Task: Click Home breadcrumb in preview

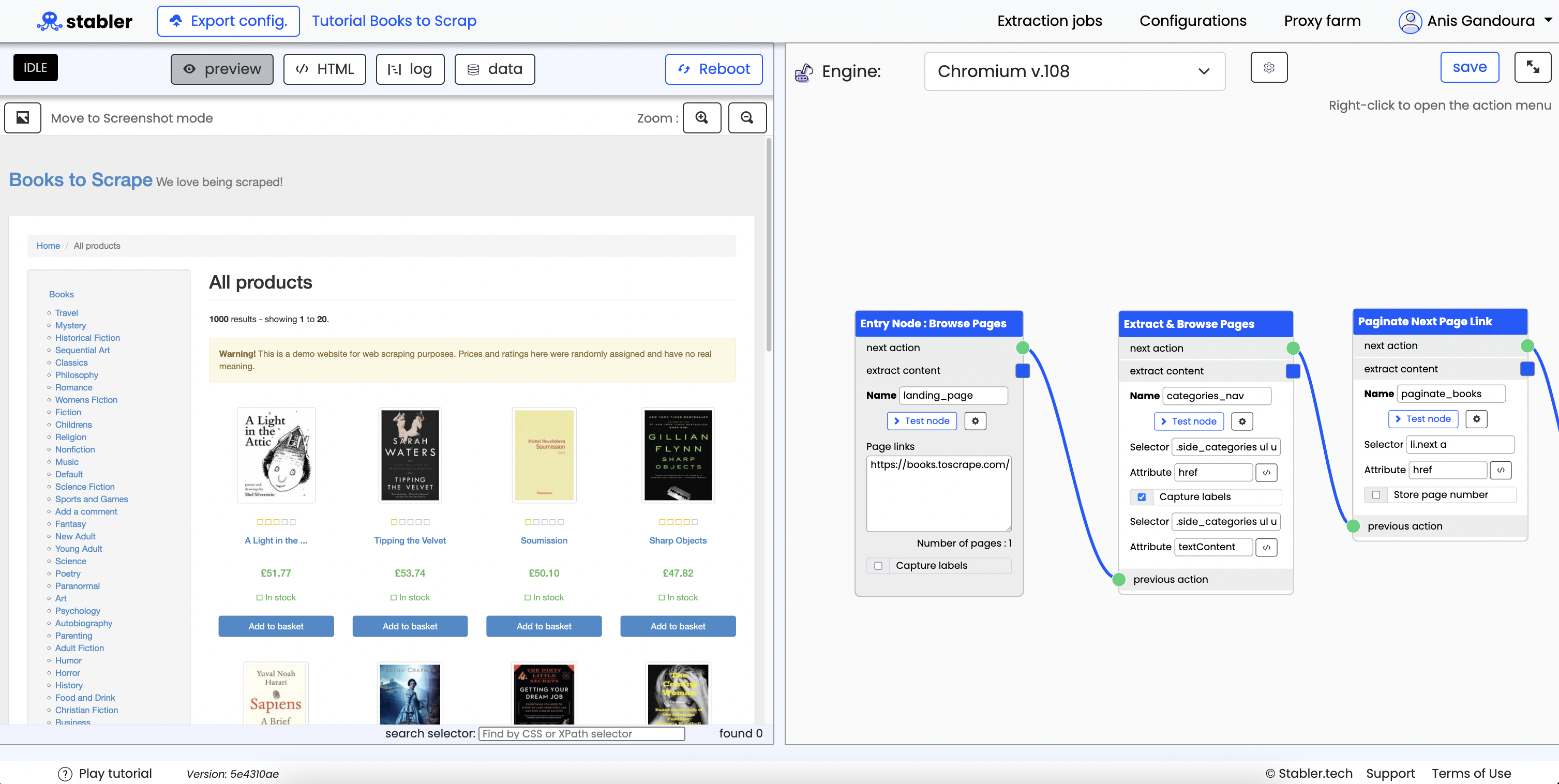Action: click(48, 246)
